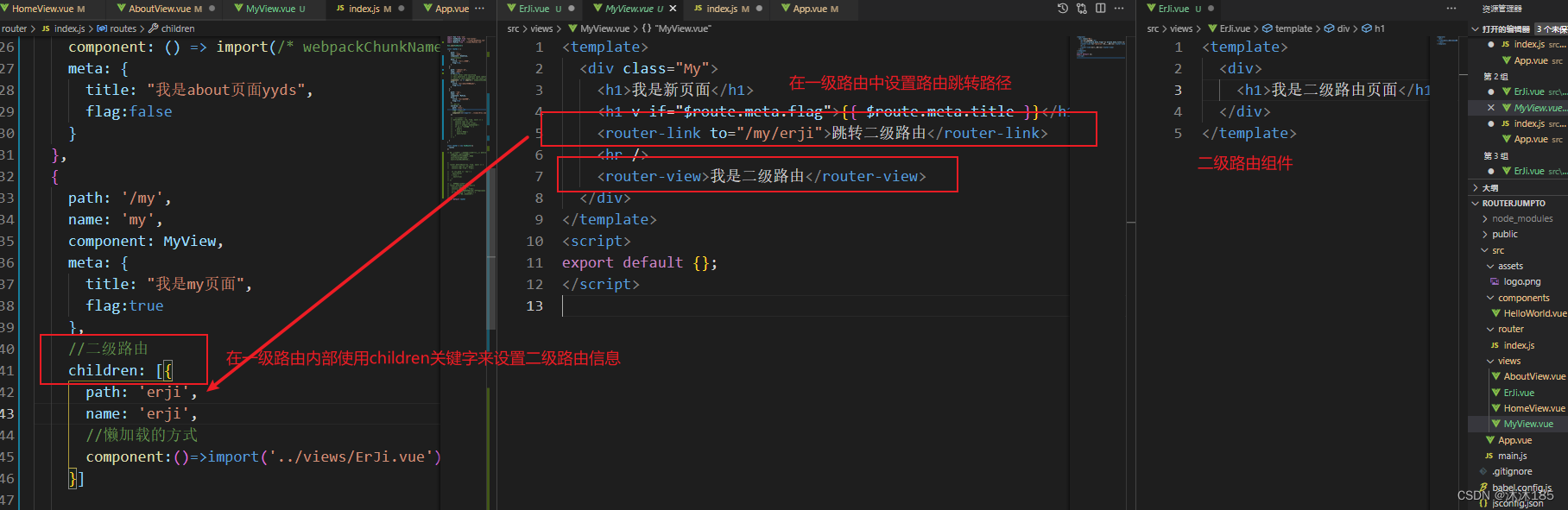Close the active MyView.vue tab in middle group
Viewport: 1568px width, 510px height.
coord(673,9)
